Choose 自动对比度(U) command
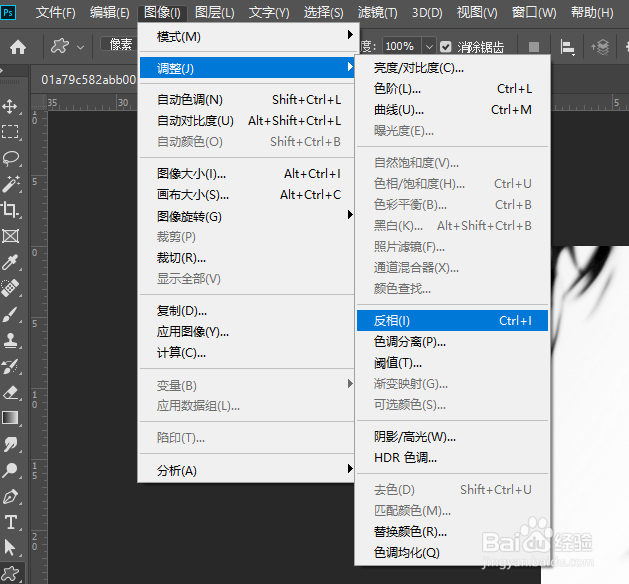Viewport: 629px width, 584px height. pos(247,120)
